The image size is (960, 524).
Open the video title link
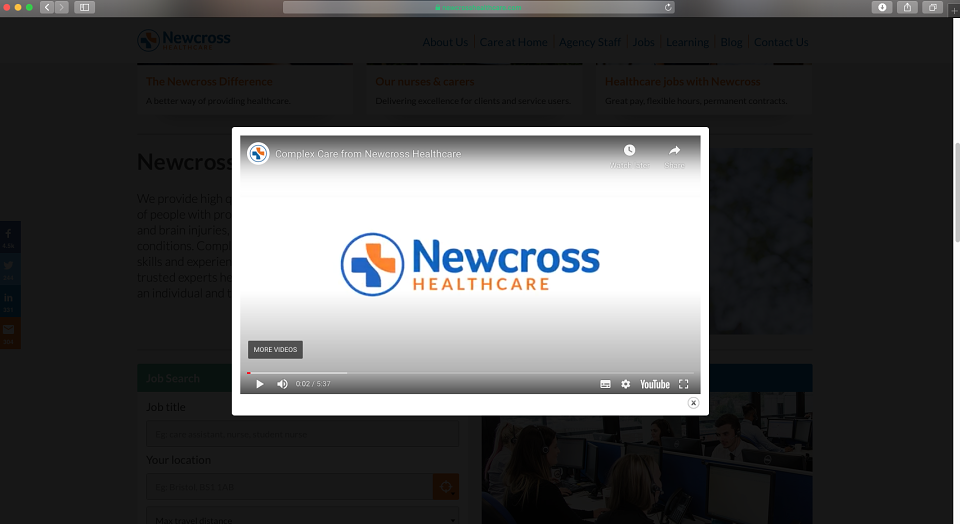click(368, 154)
